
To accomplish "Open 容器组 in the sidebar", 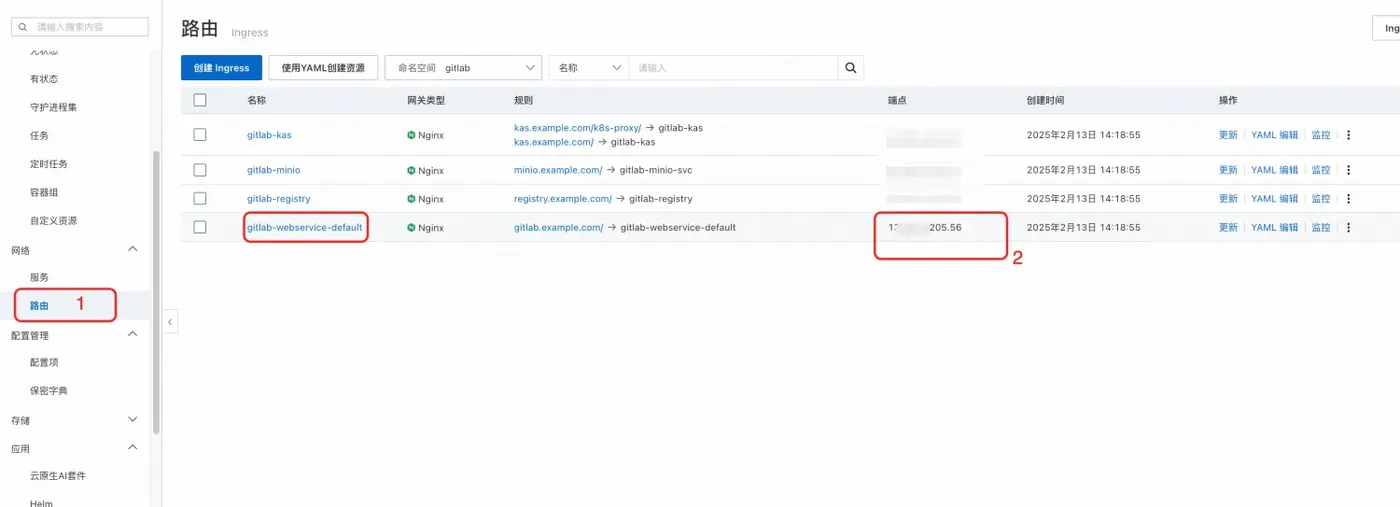I will [x=44, y=192].
